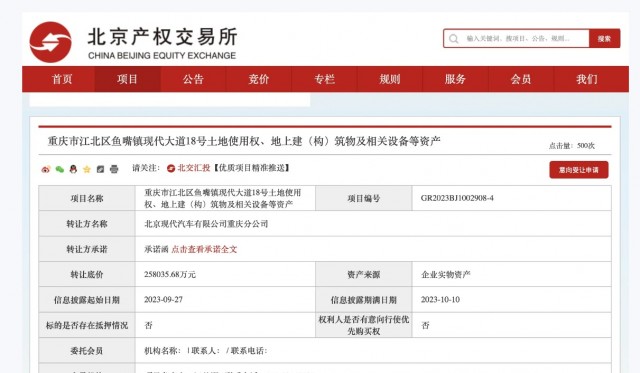Share to QQ penguin icon
The height and width of the screenshot is (373, 640).
point(73,169)
